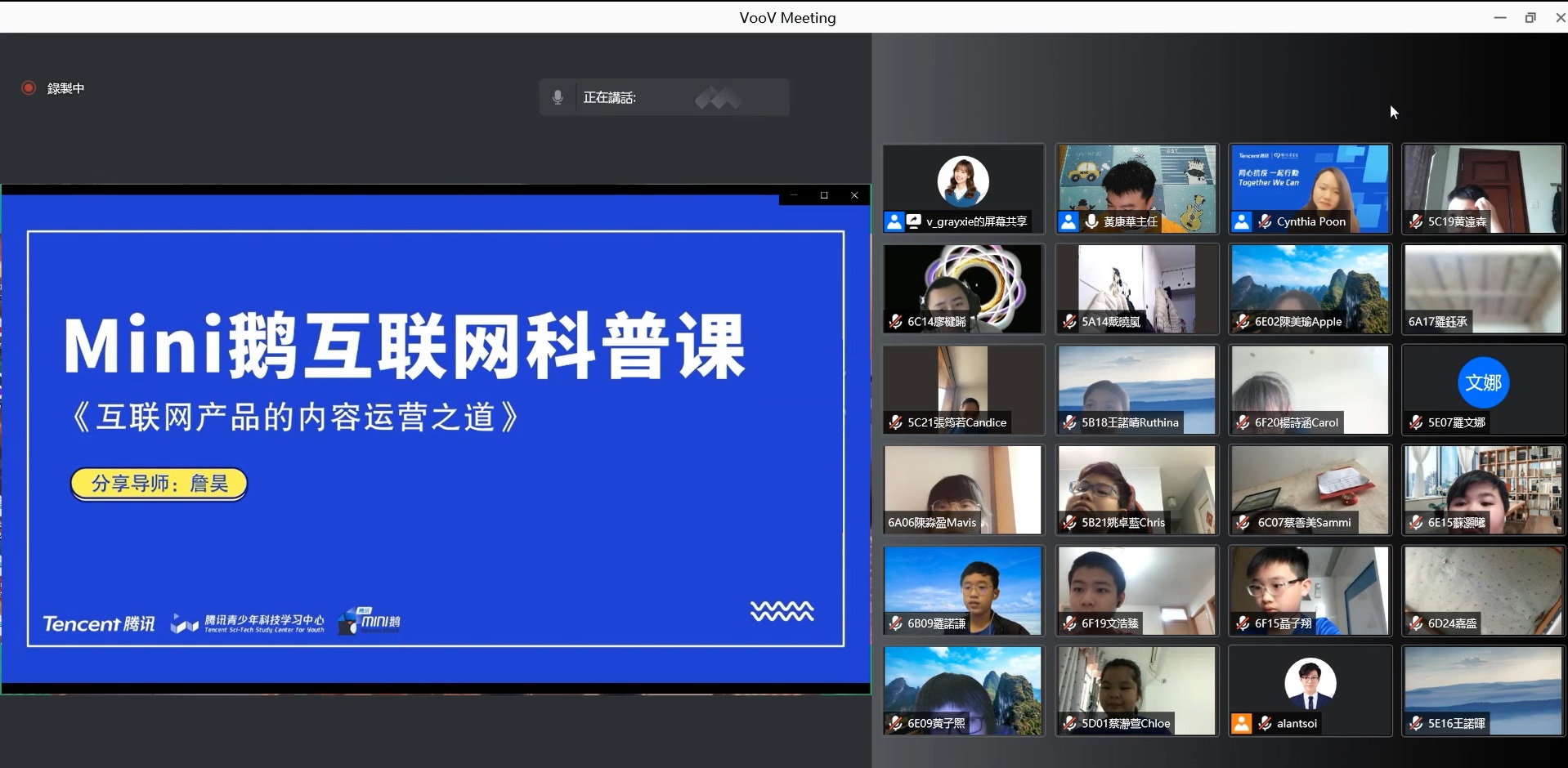Click the muted mic icon of 5D01 Chloe
1568x768 pixels.
click(x=1069, y=723)
